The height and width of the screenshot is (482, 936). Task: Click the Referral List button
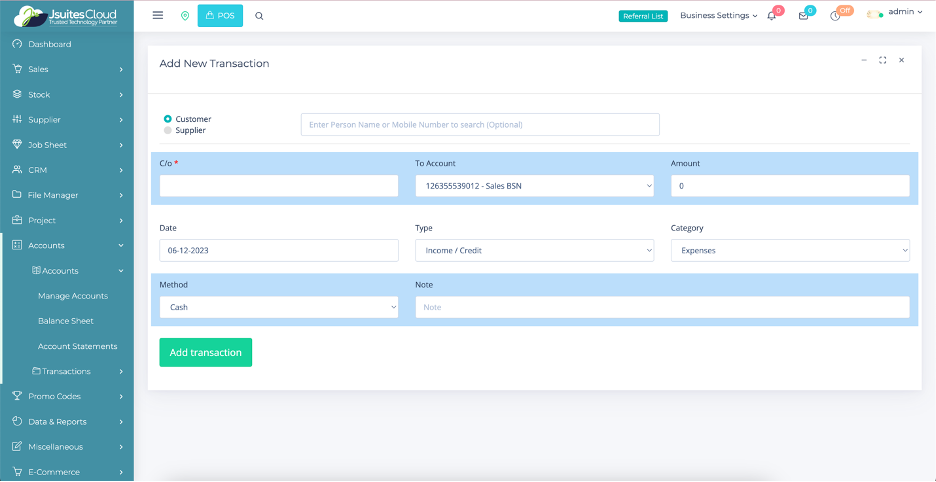(x=643, y=16)
